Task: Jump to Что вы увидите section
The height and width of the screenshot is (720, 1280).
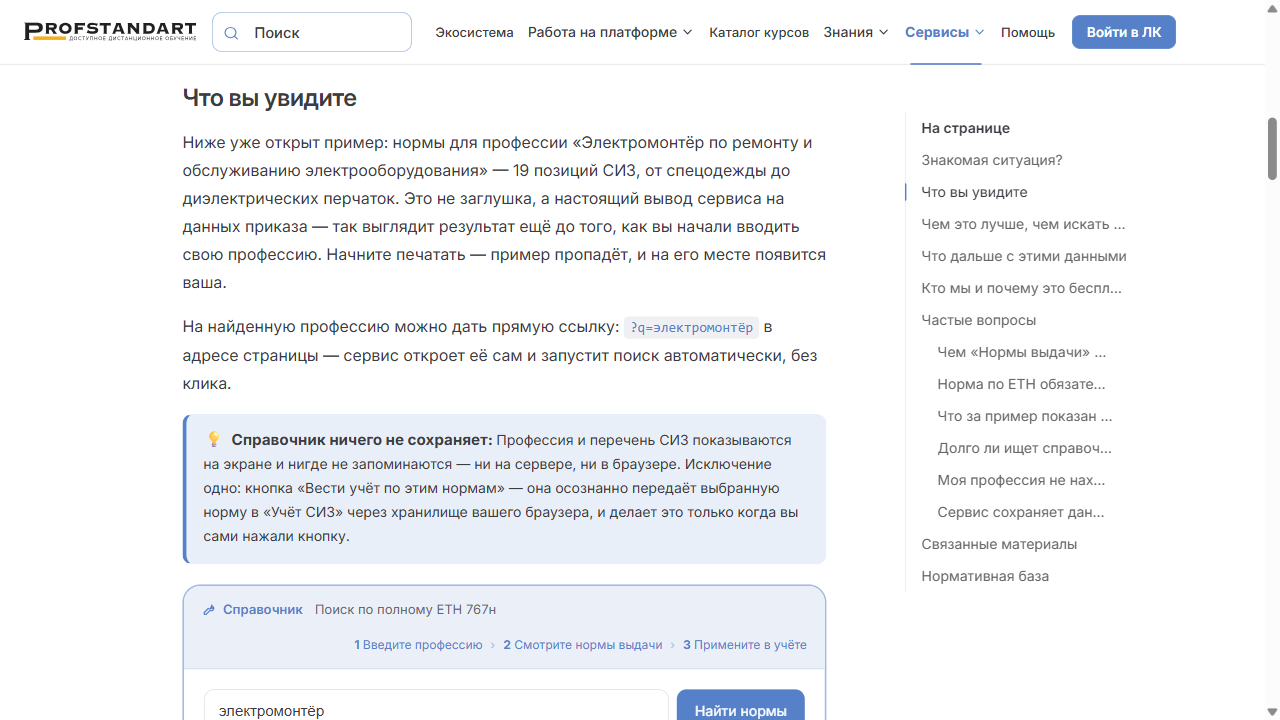Action: tap(974, 192)
